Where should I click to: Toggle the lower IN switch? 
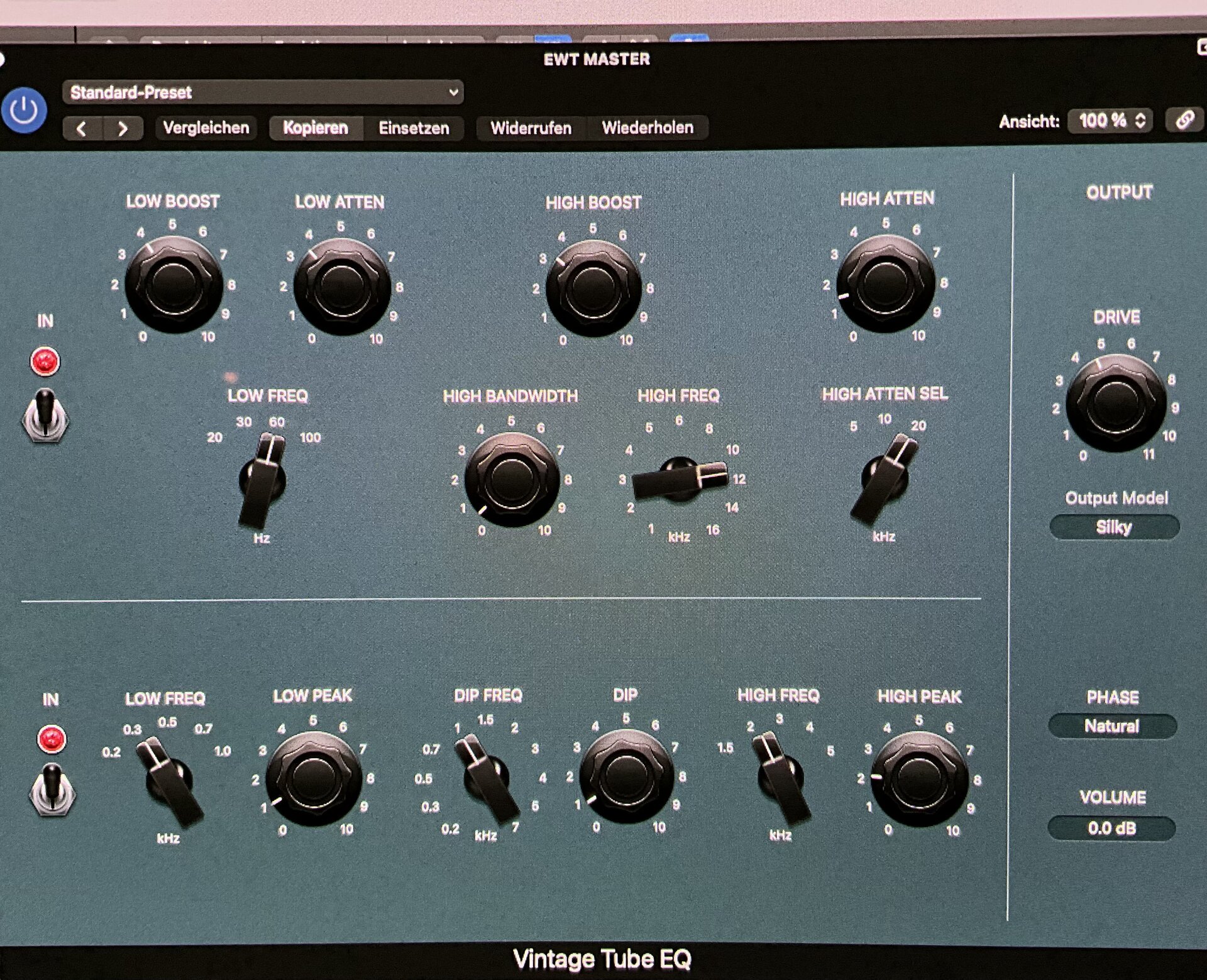[52, 791]
